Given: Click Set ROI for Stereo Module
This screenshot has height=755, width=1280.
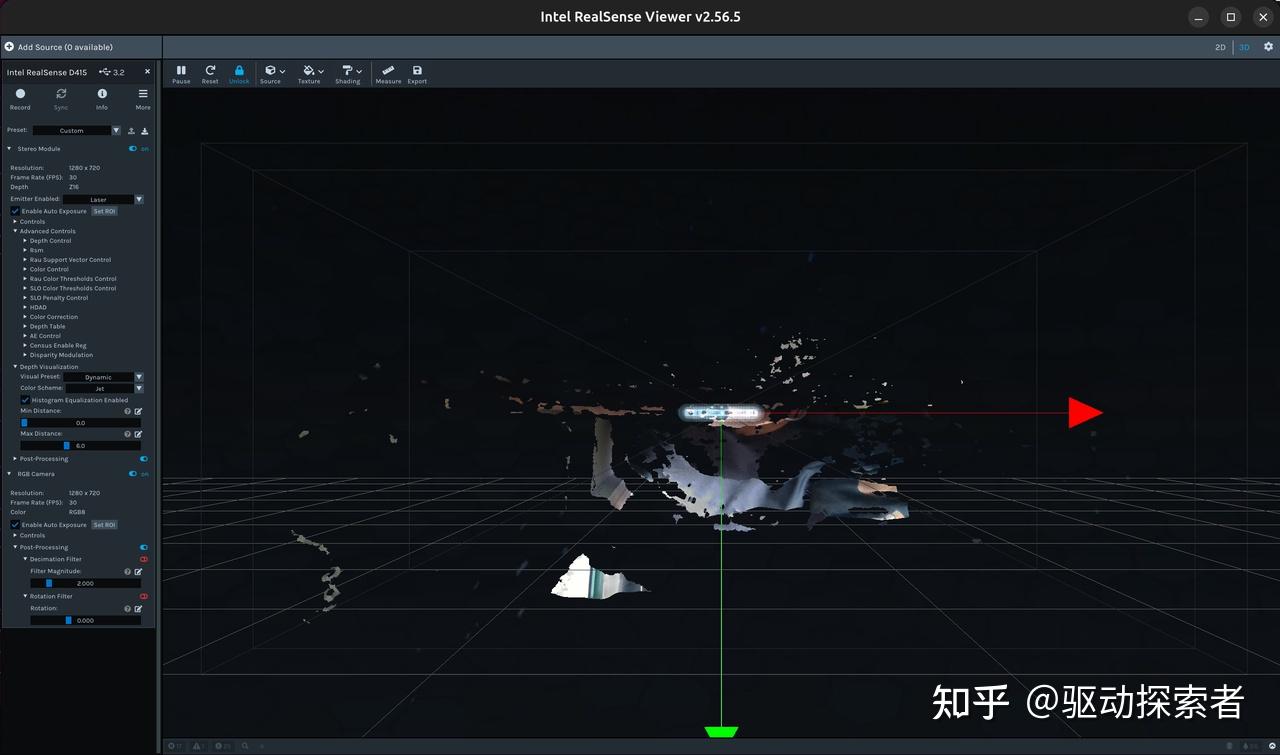Looking at the screenshot, I should pos(104,211).
